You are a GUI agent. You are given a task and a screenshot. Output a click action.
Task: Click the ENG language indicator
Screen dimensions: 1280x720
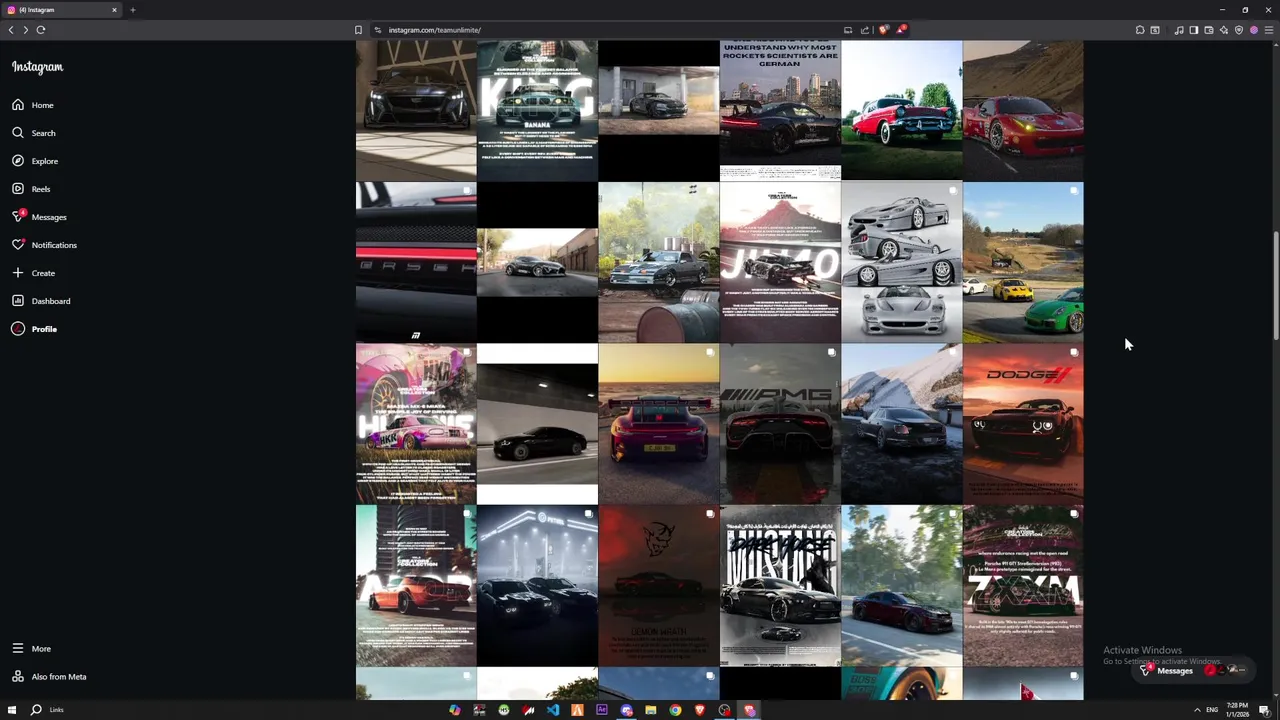pos(1212,710)
